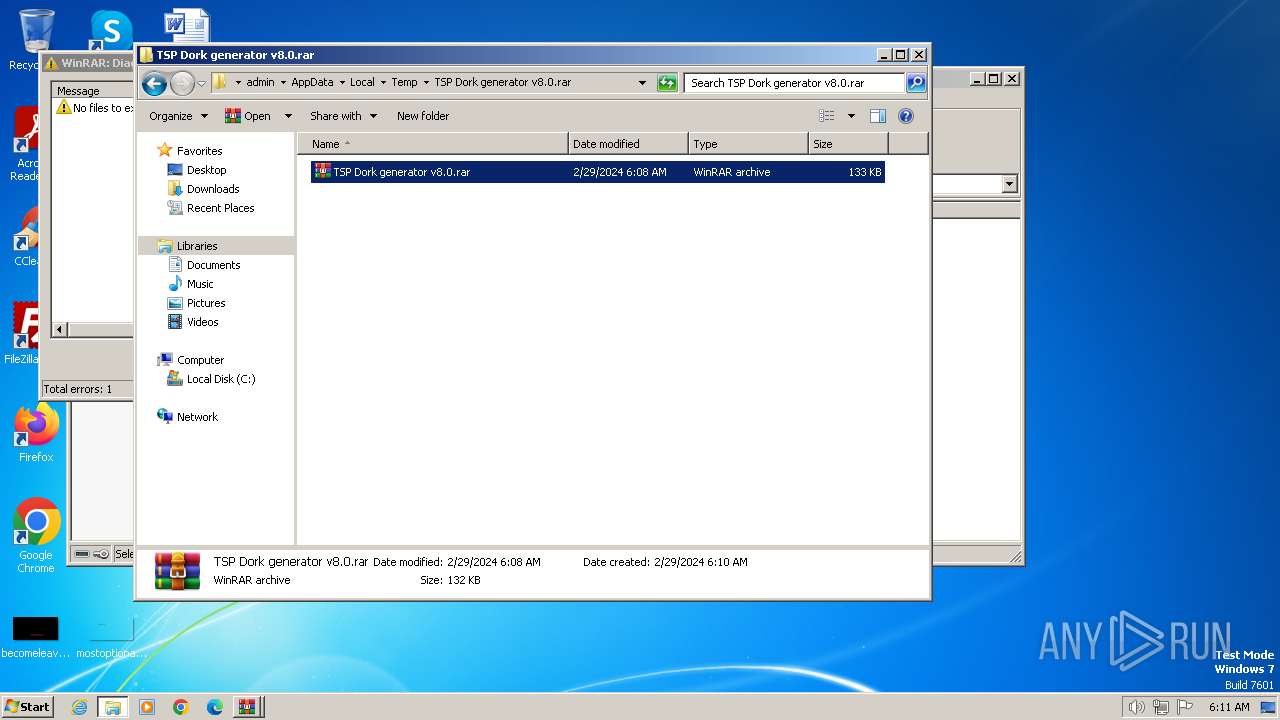Open the Documents library
This screenshot has width=1280, height=720.
tap(213, 265)
